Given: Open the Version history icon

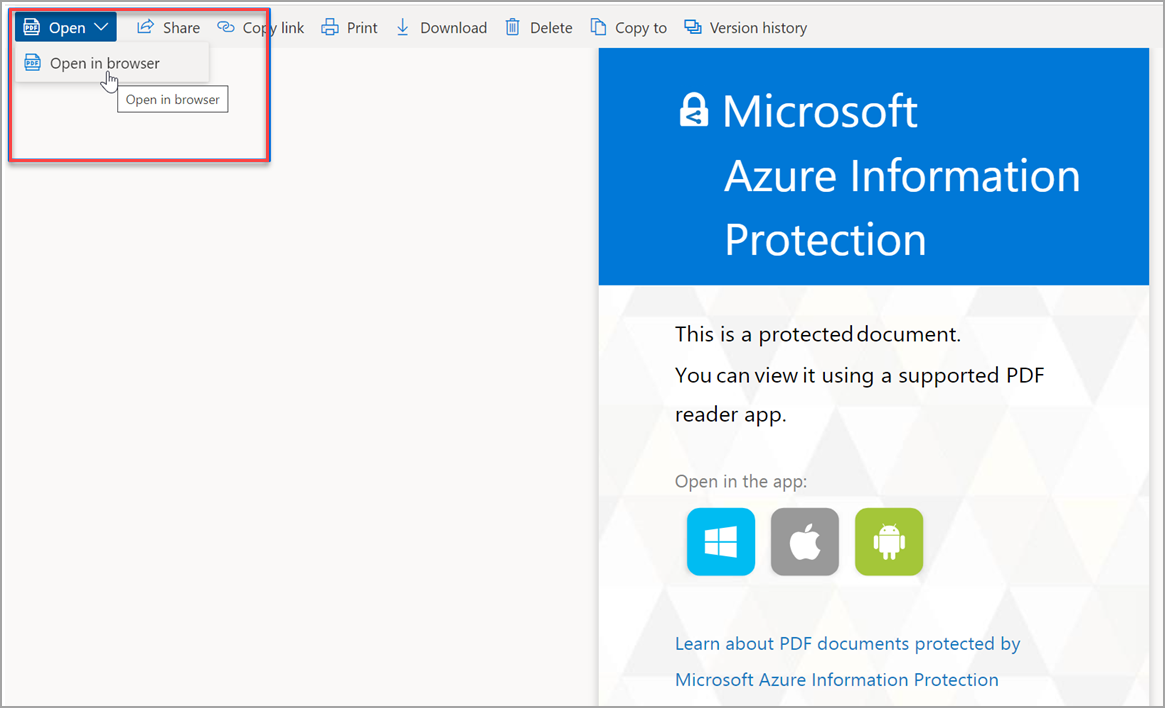Looking at the screenshot, I should click(x=692, y=27).
